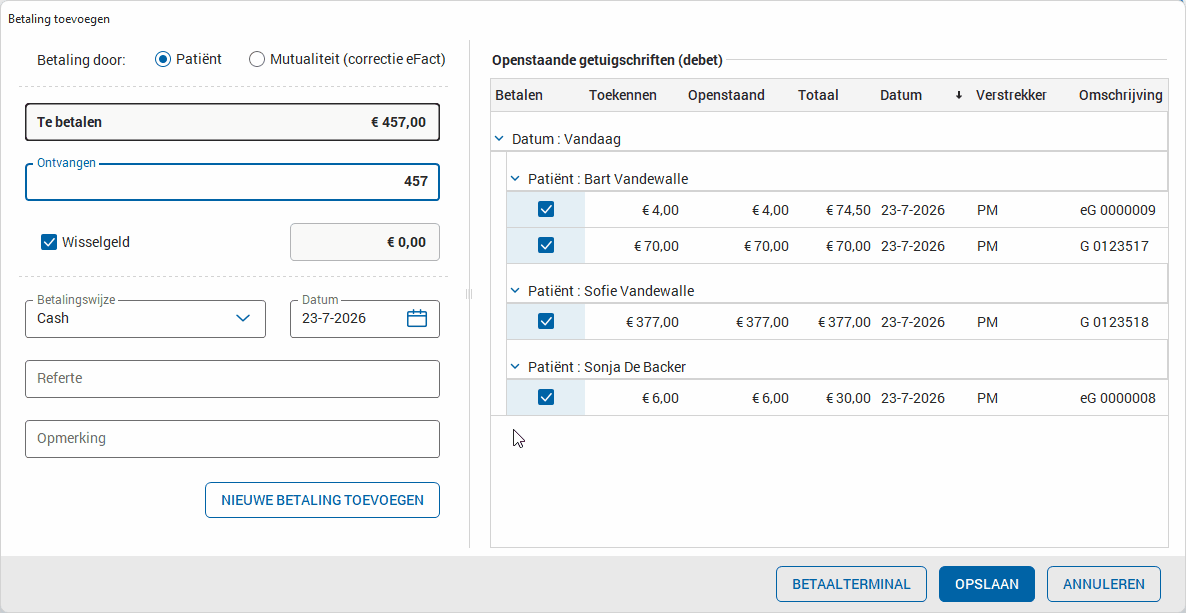The image size is (1186, 613).
Task: Click Openstaand cell € 377,00
Action: point(762,322)
